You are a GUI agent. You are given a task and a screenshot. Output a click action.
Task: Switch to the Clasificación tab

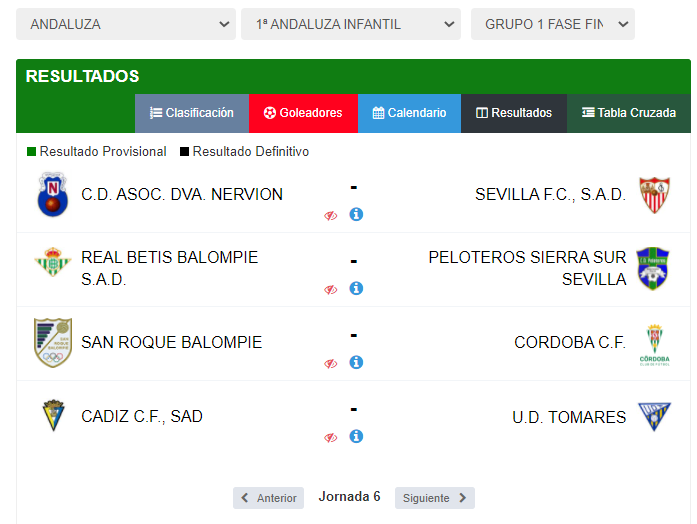tap(192, 113)
